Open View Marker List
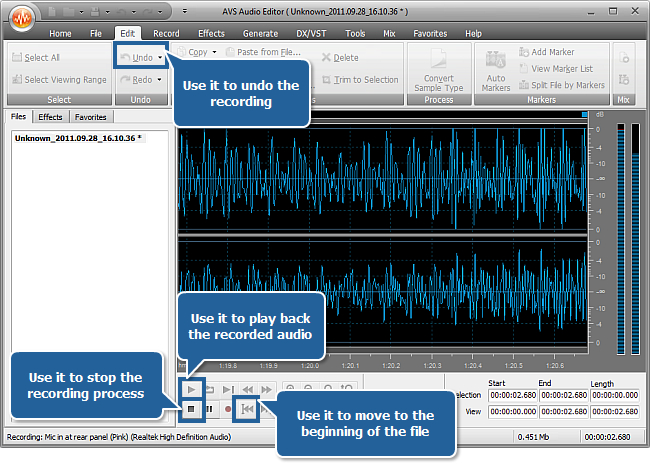The image size is (650, 464). tap(556, 69)
